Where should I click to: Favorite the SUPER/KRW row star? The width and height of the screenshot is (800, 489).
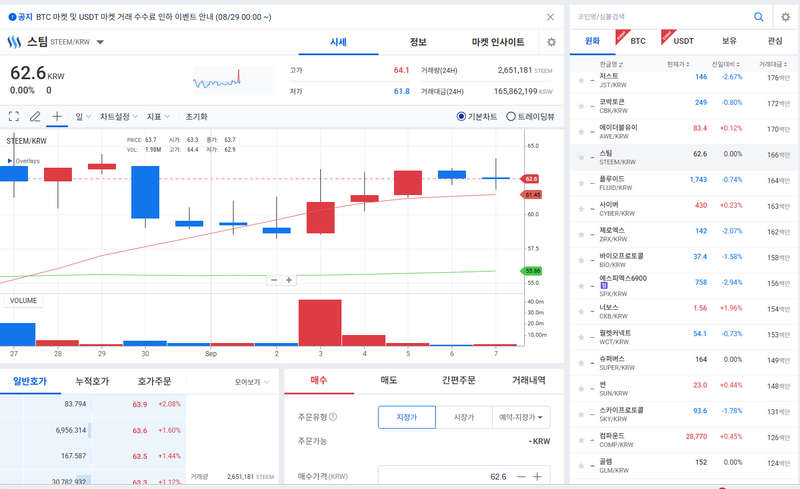tap(581, 363)
